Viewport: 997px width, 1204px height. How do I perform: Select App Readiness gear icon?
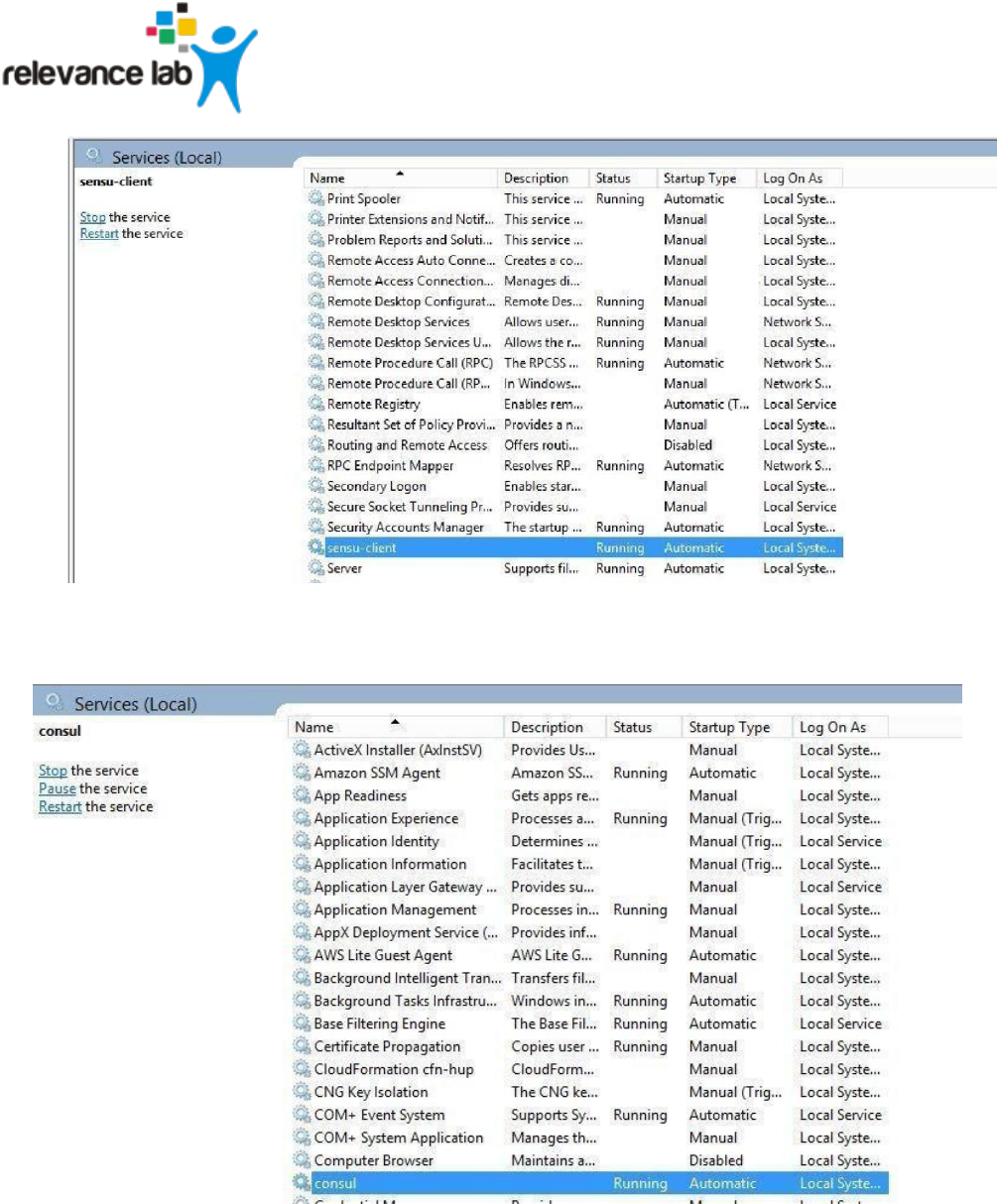302,795
